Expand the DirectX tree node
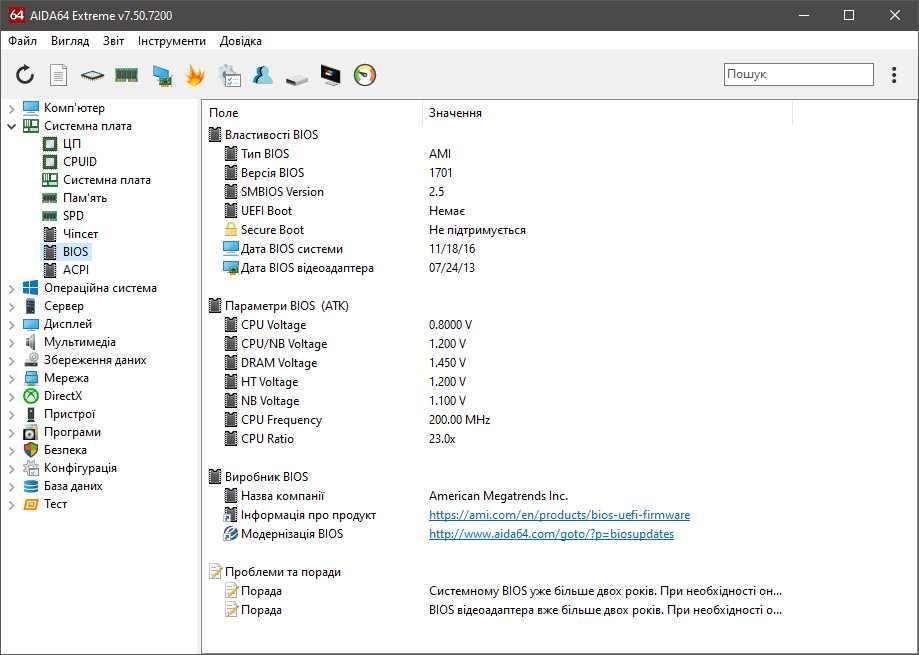This screenshot has height=655, width=919. pos(12,397)
